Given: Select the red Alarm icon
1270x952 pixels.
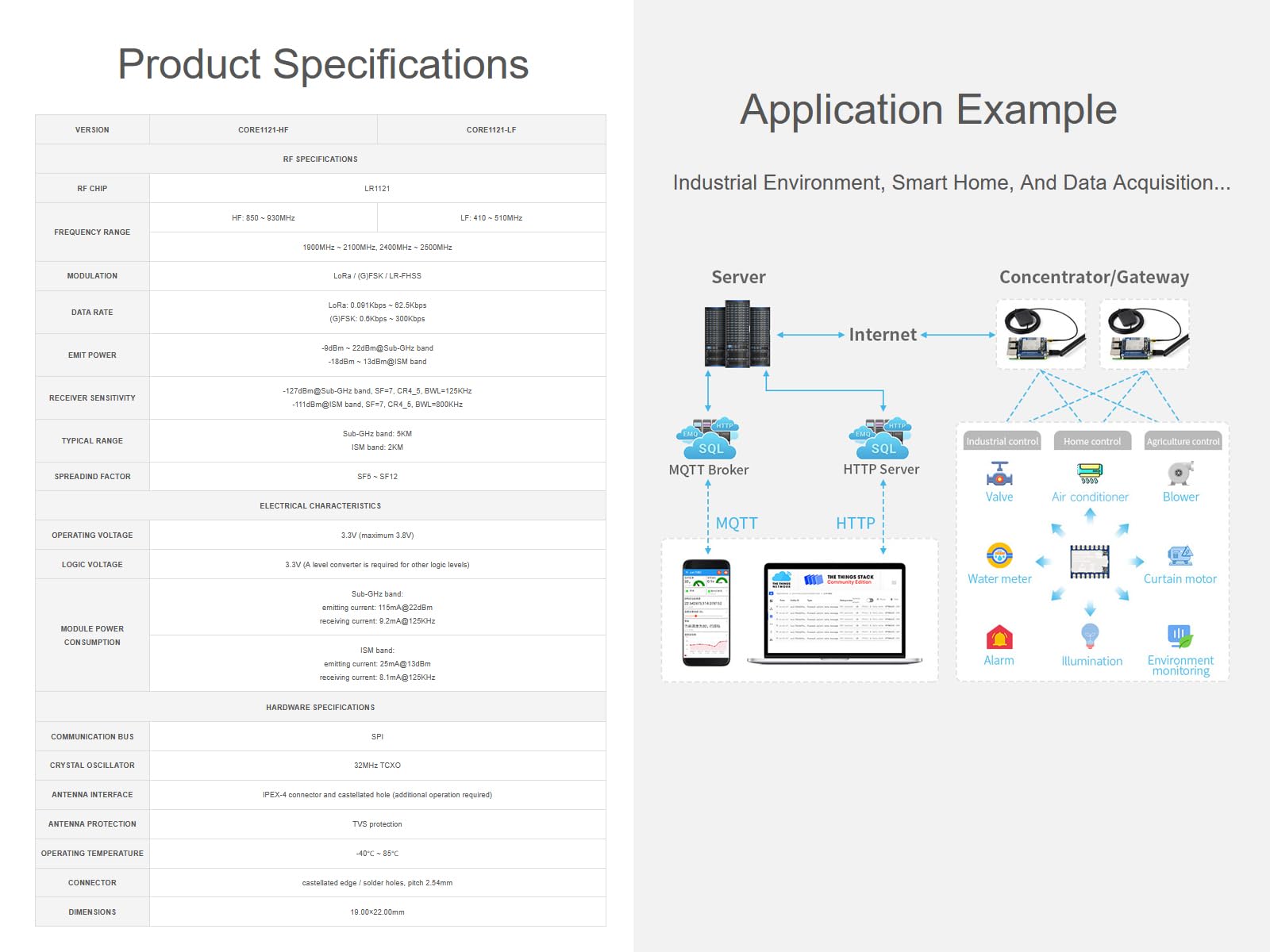Looking at the screenshot, I should click(999, 637).
